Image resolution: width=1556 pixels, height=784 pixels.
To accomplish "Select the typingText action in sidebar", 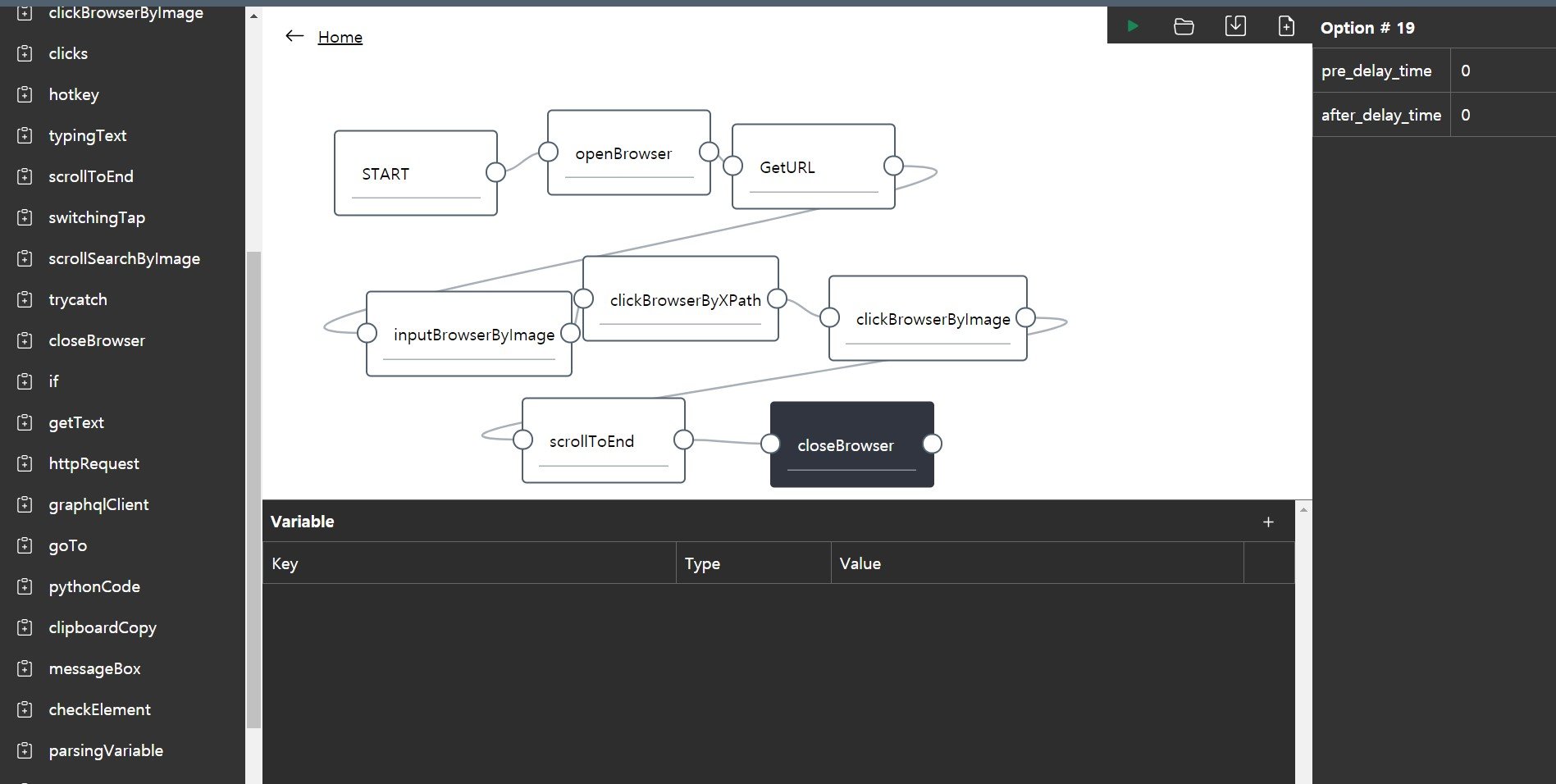I will [87, 135].
